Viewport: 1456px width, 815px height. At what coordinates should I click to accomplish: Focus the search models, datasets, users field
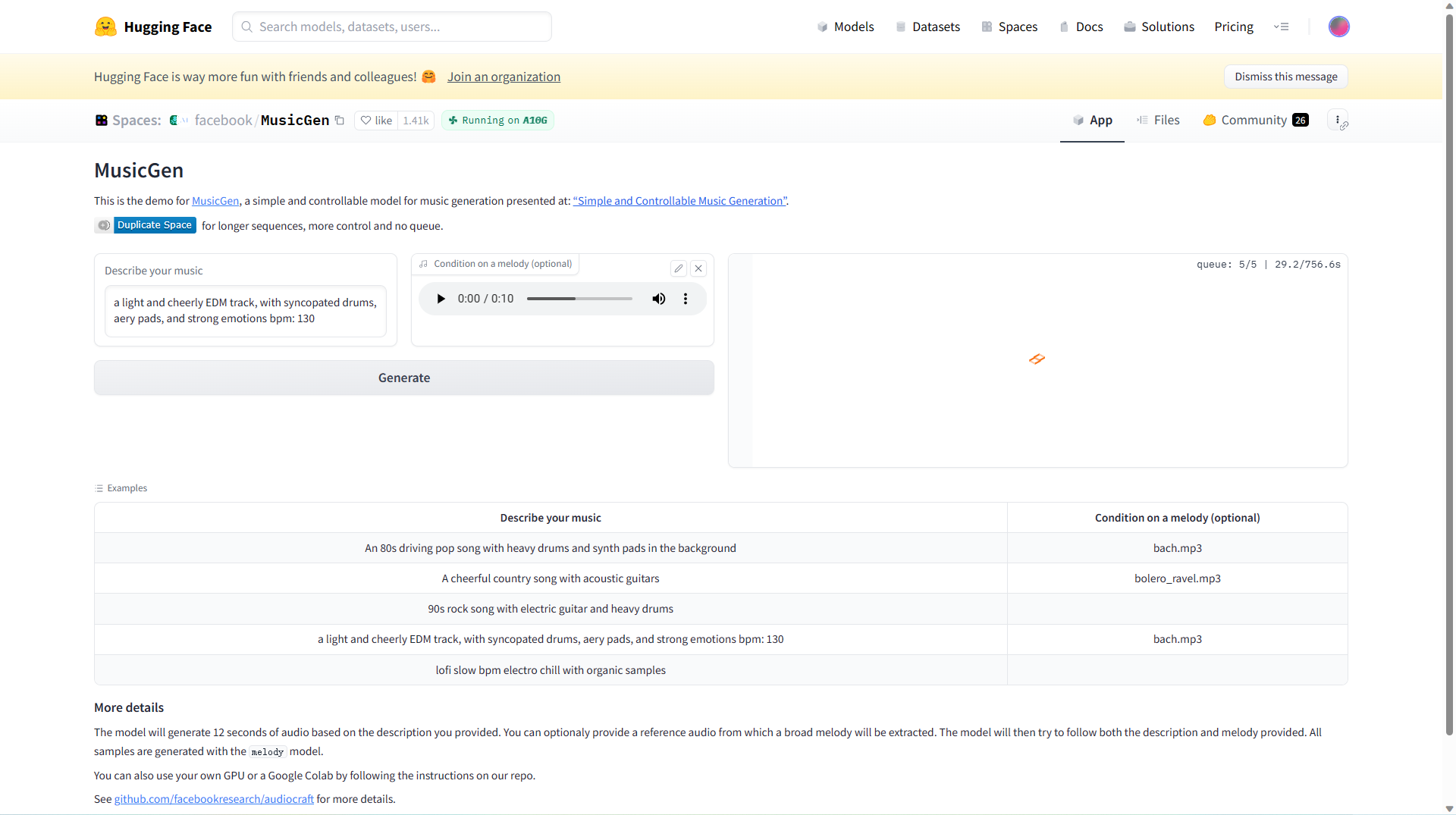392,27
